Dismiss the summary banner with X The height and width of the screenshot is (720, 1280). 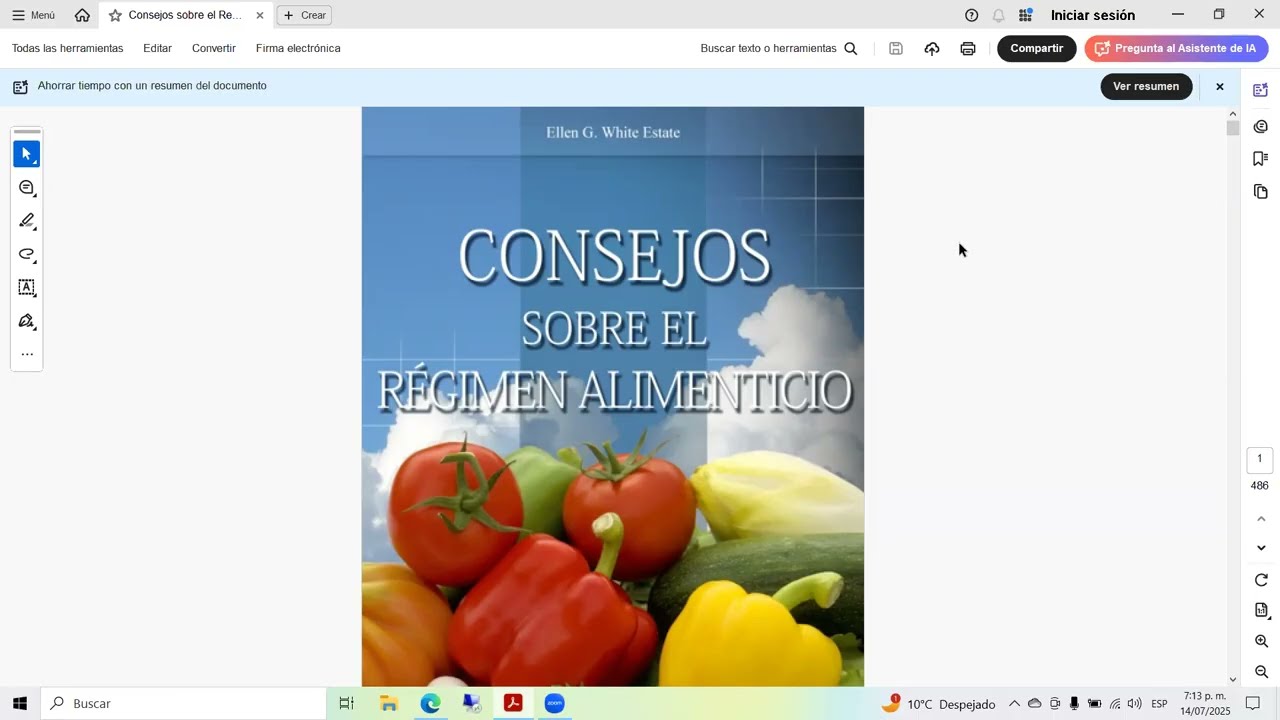click(x=1220, y=87)
